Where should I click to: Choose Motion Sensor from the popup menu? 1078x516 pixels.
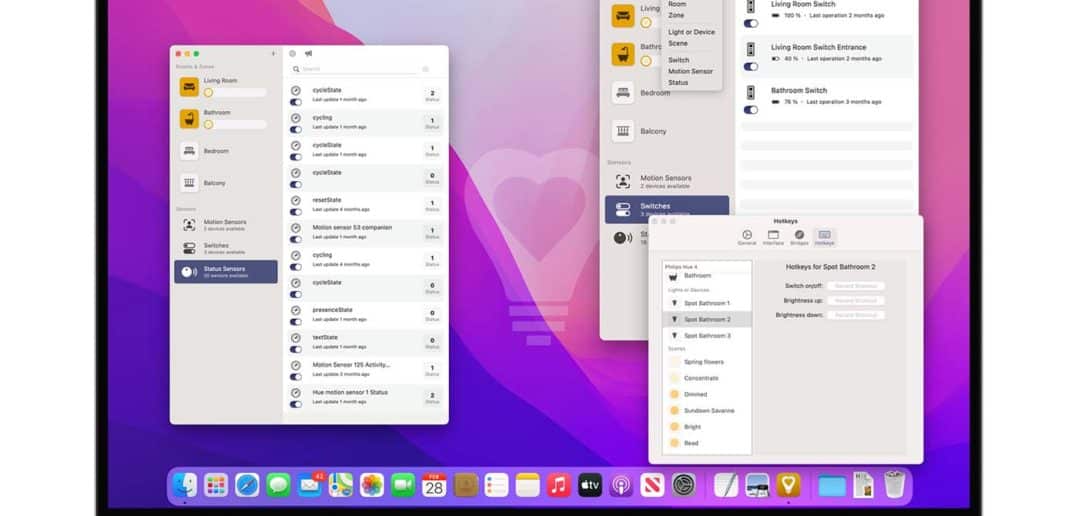(689, 71)
